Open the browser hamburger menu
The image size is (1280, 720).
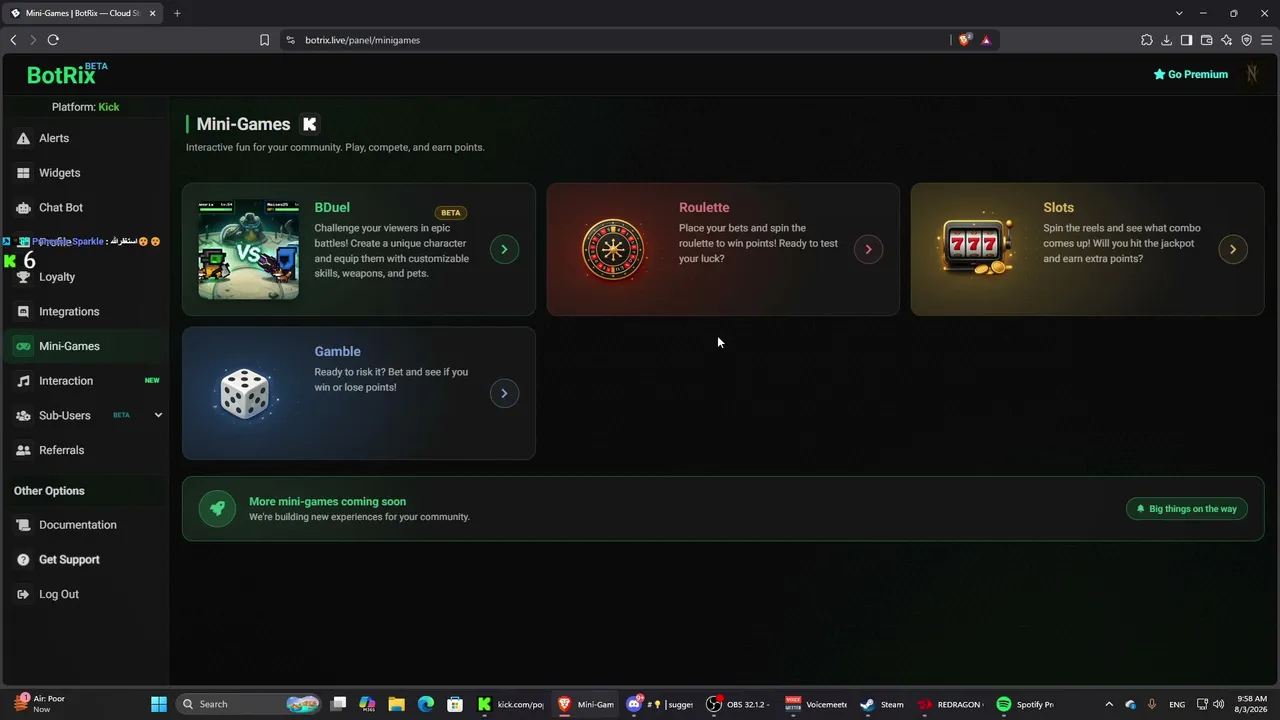pos(1267,40)
